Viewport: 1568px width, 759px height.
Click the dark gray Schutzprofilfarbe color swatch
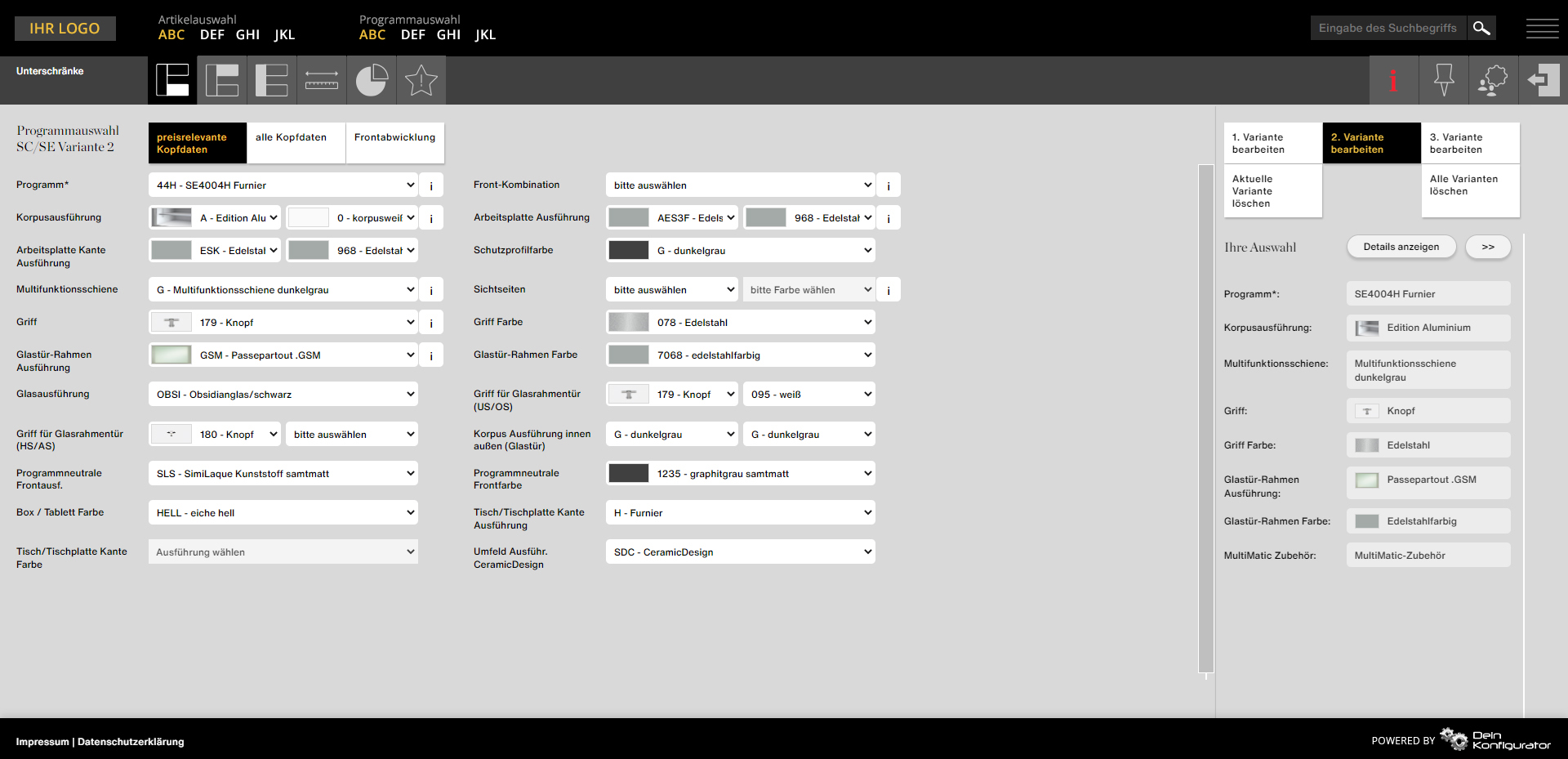(x=629, y=251)
